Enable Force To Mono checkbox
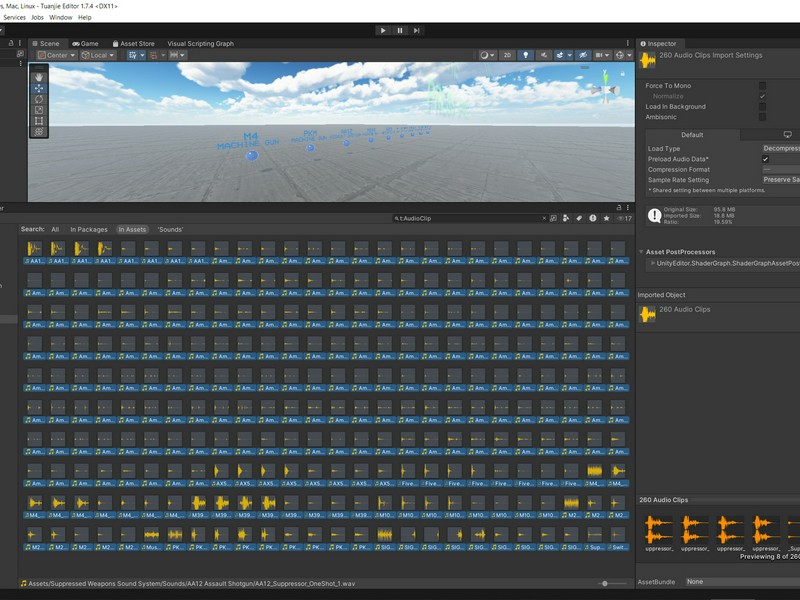The image size is (800, 600). (x=762, y=86)
